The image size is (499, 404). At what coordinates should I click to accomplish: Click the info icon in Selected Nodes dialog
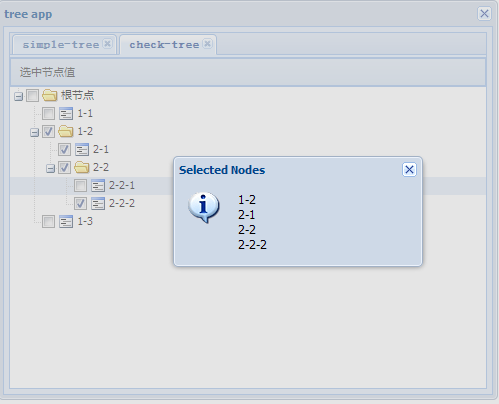(x=204, y=207)
